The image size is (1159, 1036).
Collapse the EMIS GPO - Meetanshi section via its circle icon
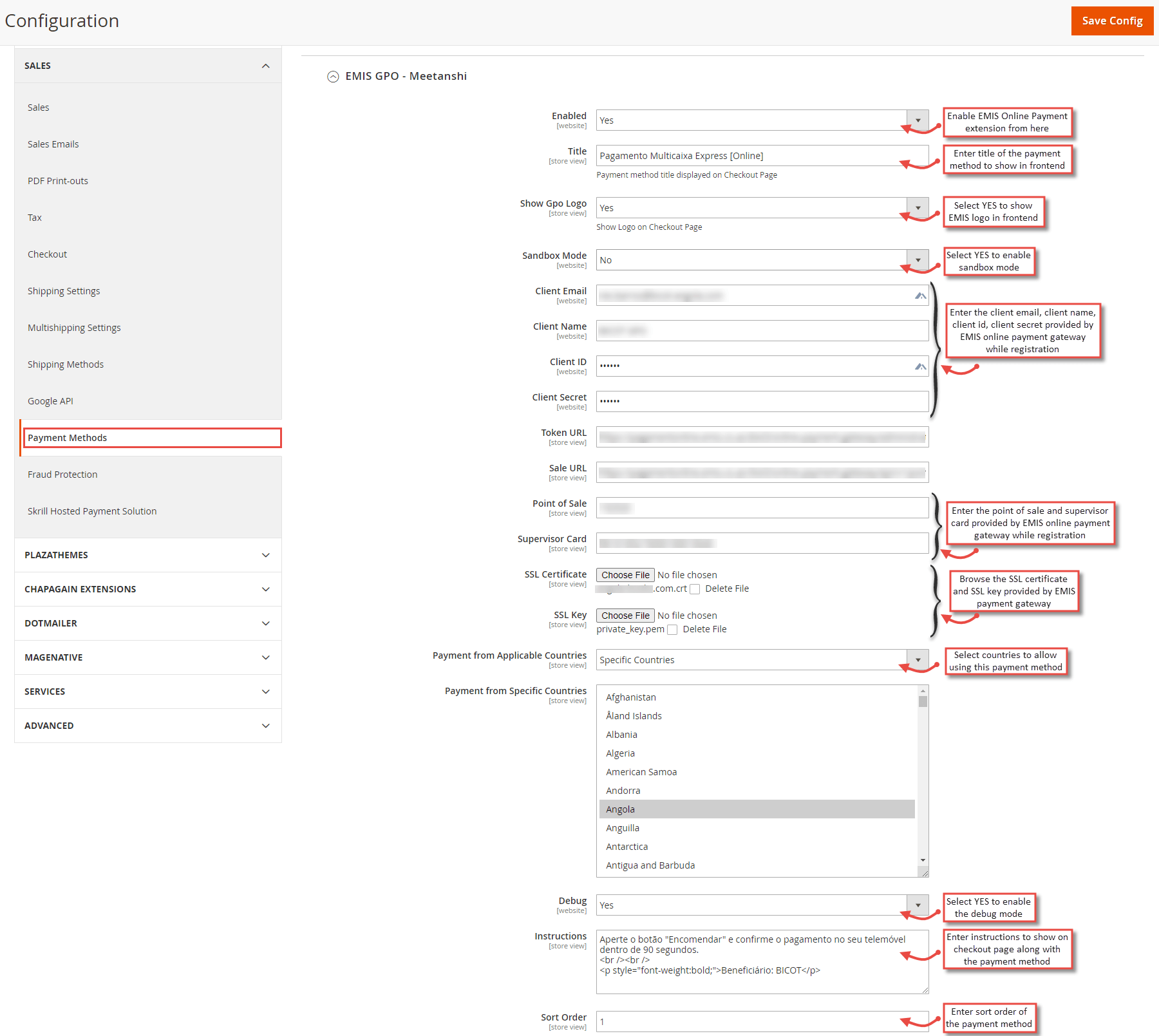tap(333, 76)
